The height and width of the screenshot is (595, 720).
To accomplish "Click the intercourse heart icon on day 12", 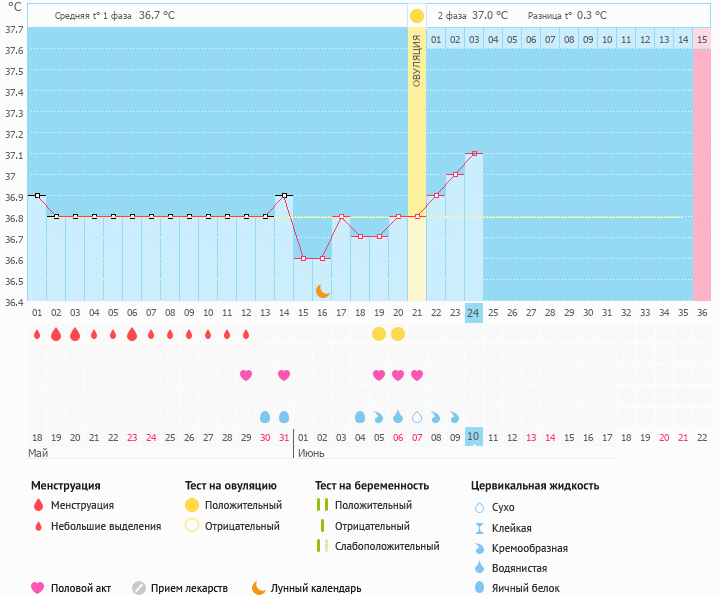I will pyautogui.click(x=246, y=375).
